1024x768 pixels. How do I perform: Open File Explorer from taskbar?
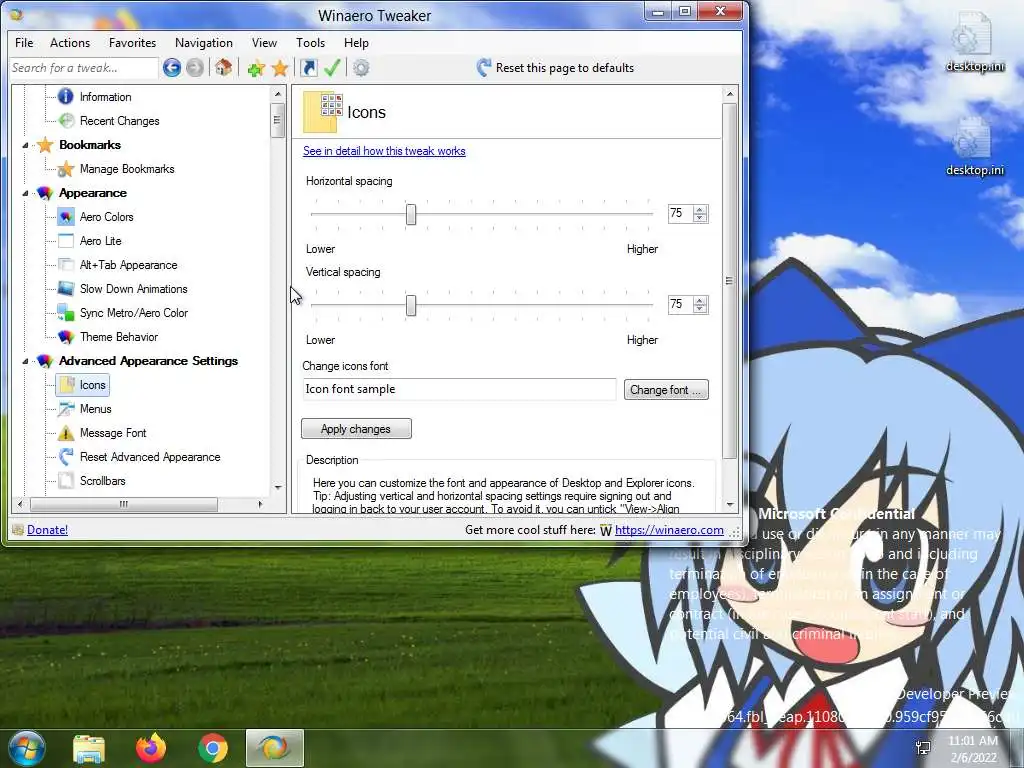click(89, 748)
